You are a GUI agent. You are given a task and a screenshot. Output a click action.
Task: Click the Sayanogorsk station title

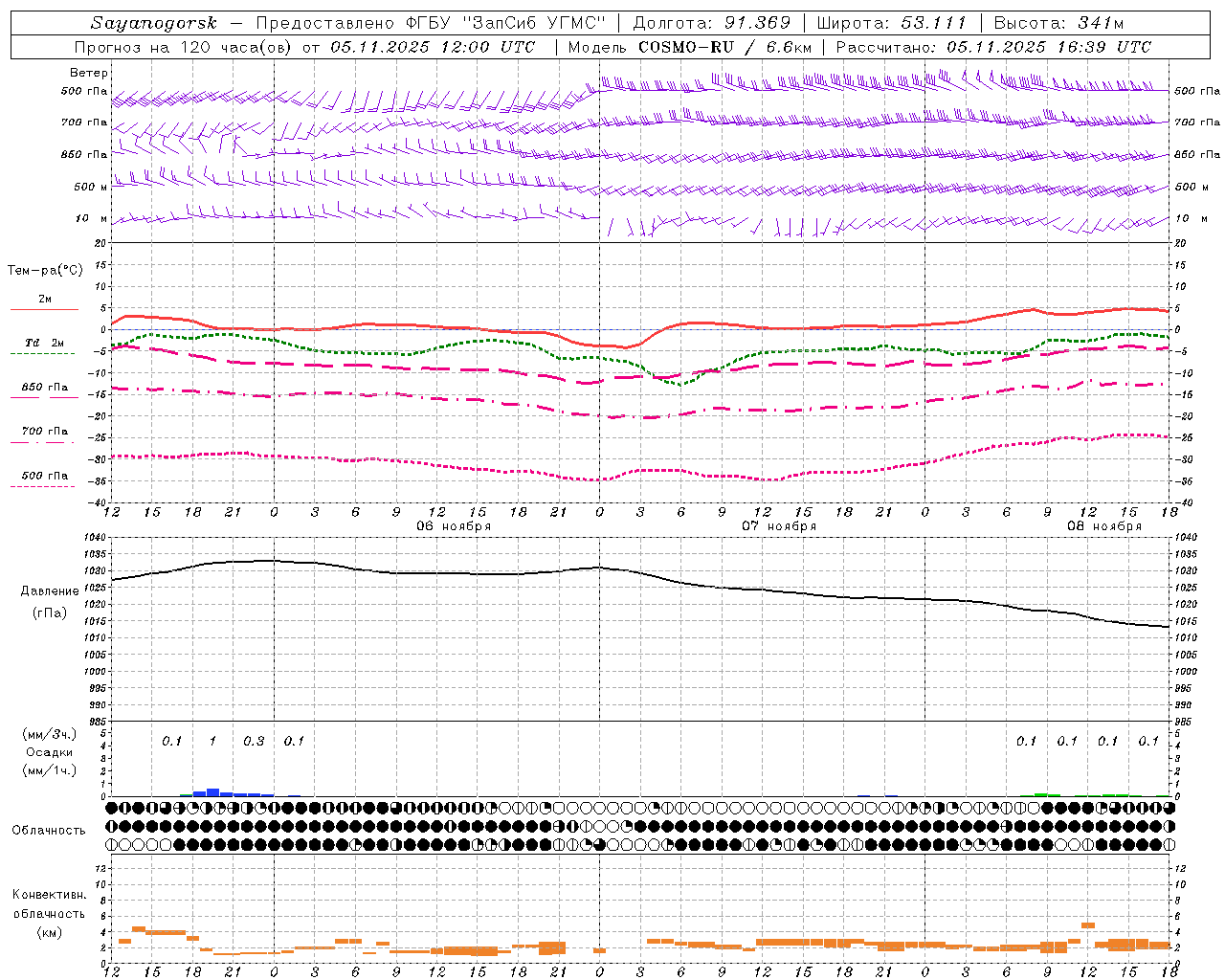point(154,23)
